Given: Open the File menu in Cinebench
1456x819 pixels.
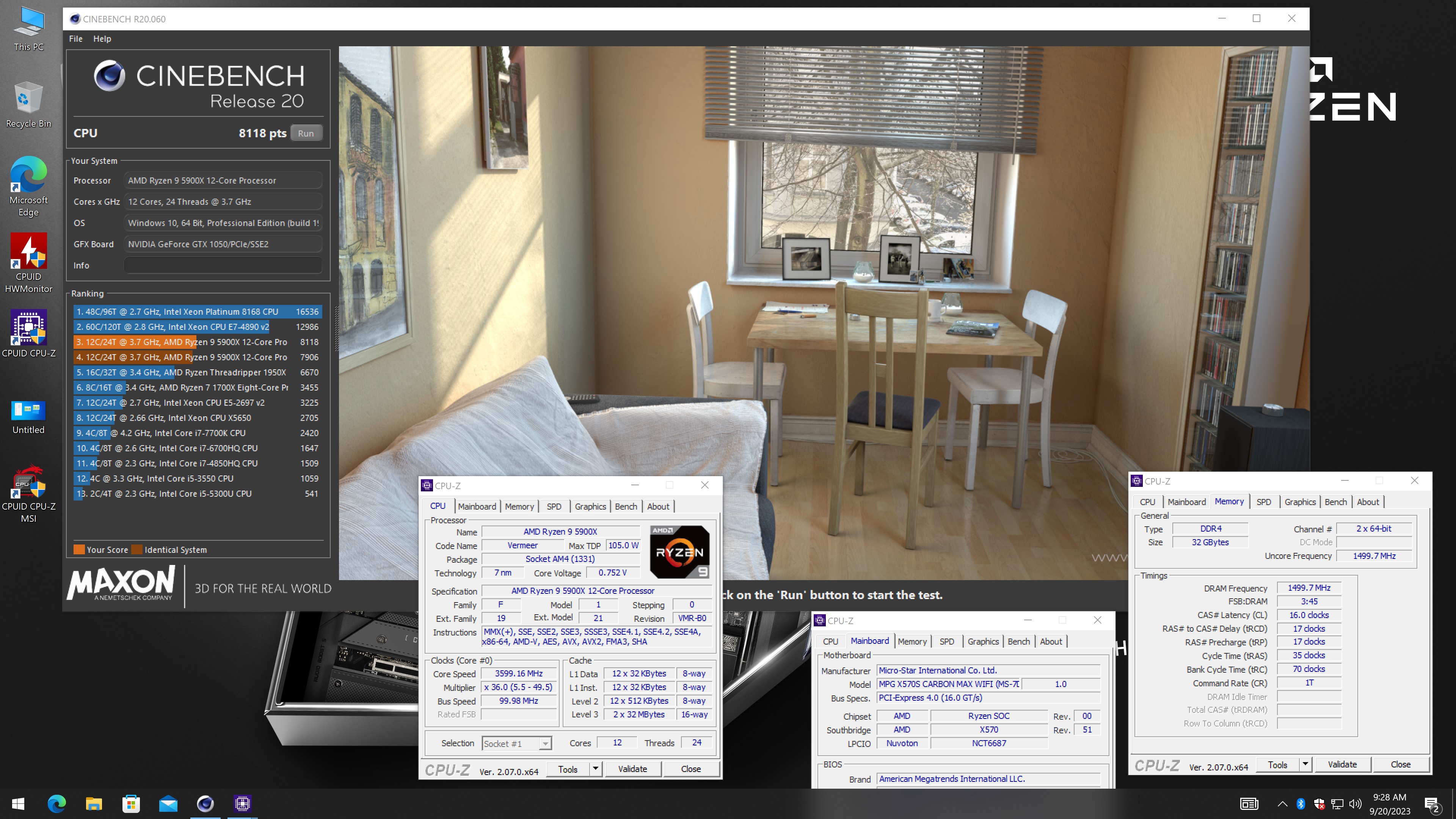Looking at the screenshot, I should (x=76, y=38).
